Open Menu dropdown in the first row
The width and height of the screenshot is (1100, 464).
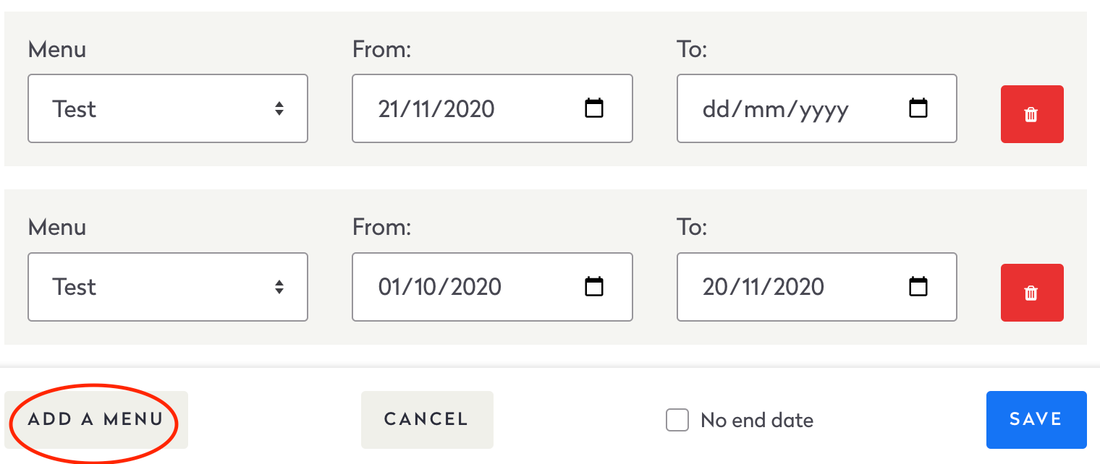click(167, 108)
